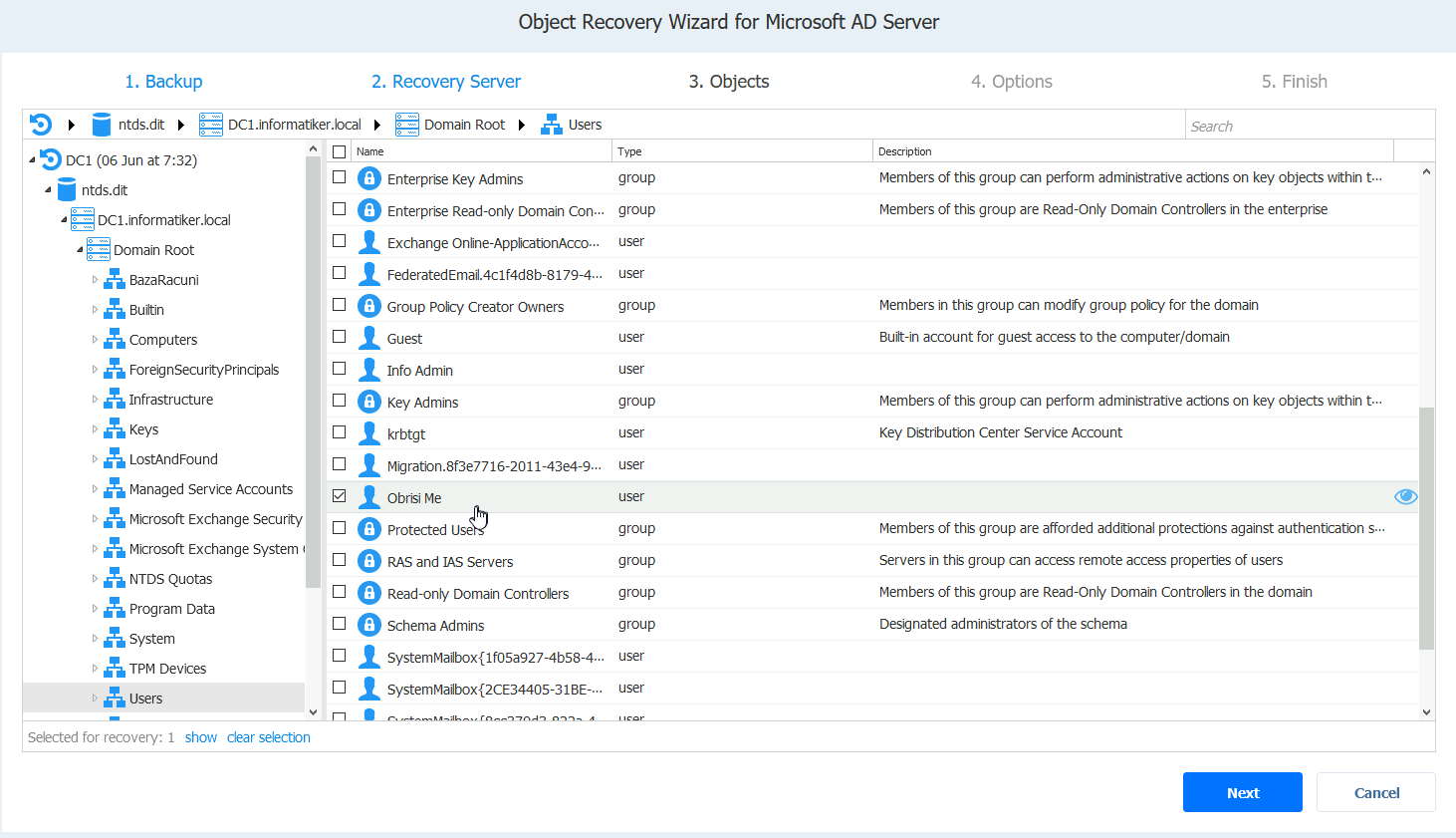Viewport: 1456px width, 838px height.
Task: Check the krbtgt checkbox
Action: (x=340, y=432)
